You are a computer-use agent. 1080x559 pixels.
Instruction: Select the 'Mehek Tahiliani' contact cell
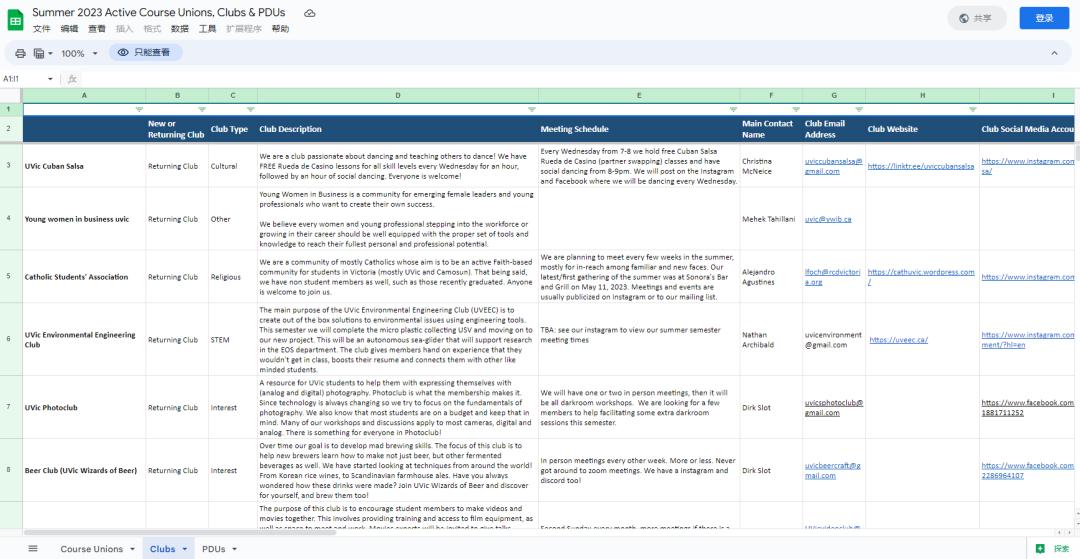(771, 219)
